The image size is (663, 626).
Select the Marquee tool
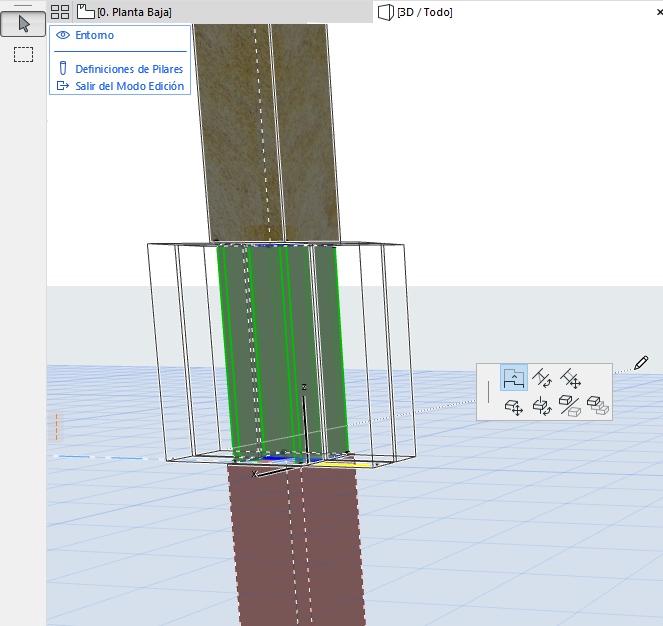click(x=23, y=55)
